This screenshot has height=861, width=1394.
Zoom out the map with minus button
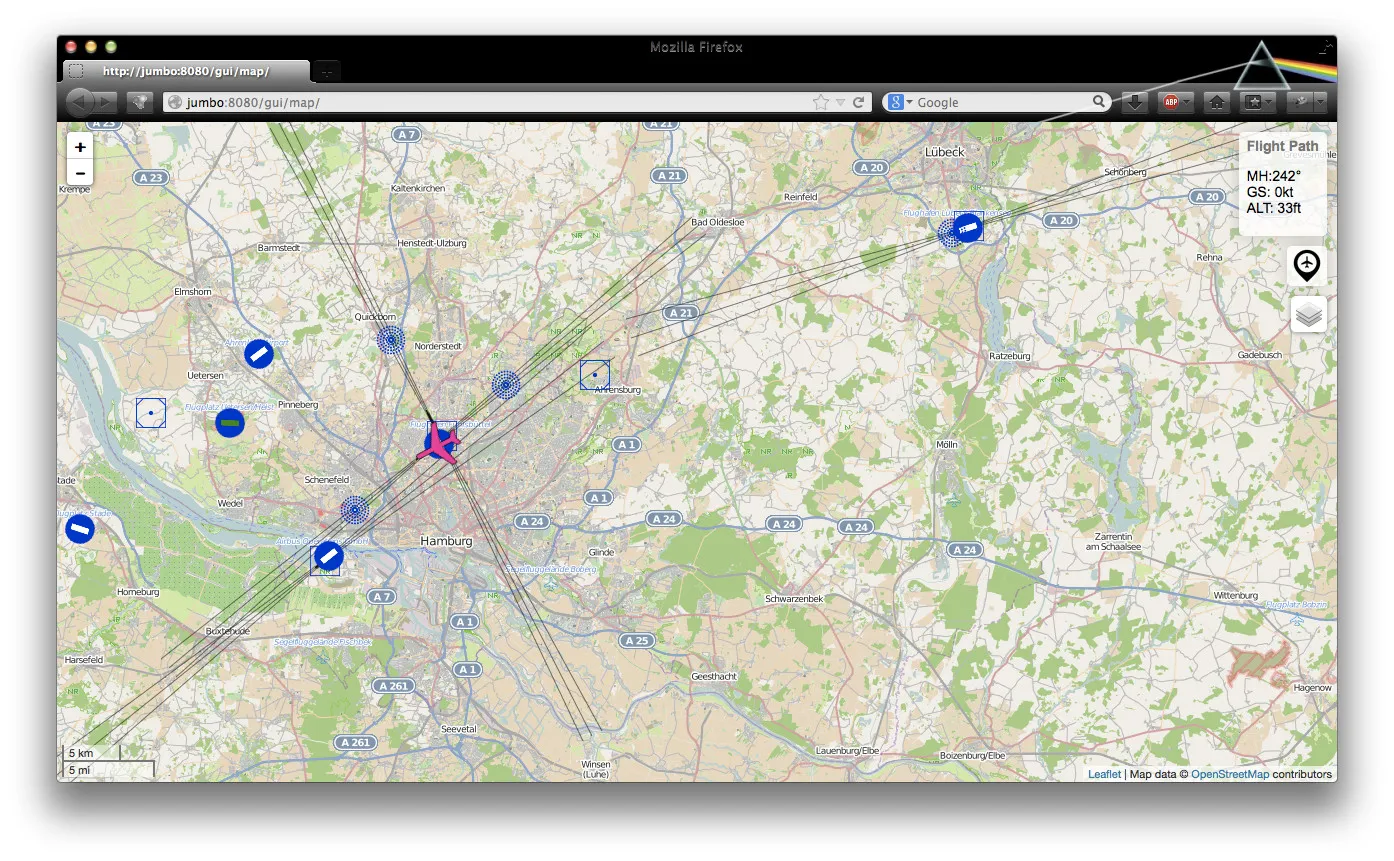point(80,173)
